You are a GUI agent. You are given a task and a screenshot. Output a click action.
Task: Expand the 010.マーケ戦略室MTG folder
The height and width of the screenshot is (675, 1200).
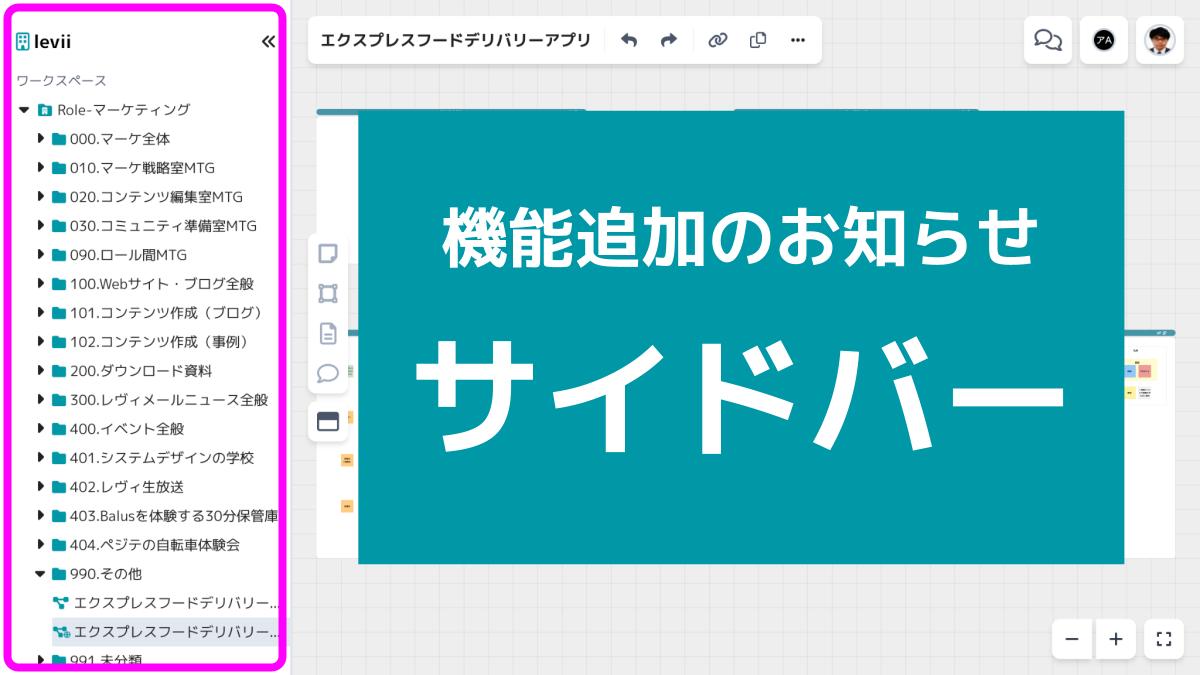click(41, 167)
